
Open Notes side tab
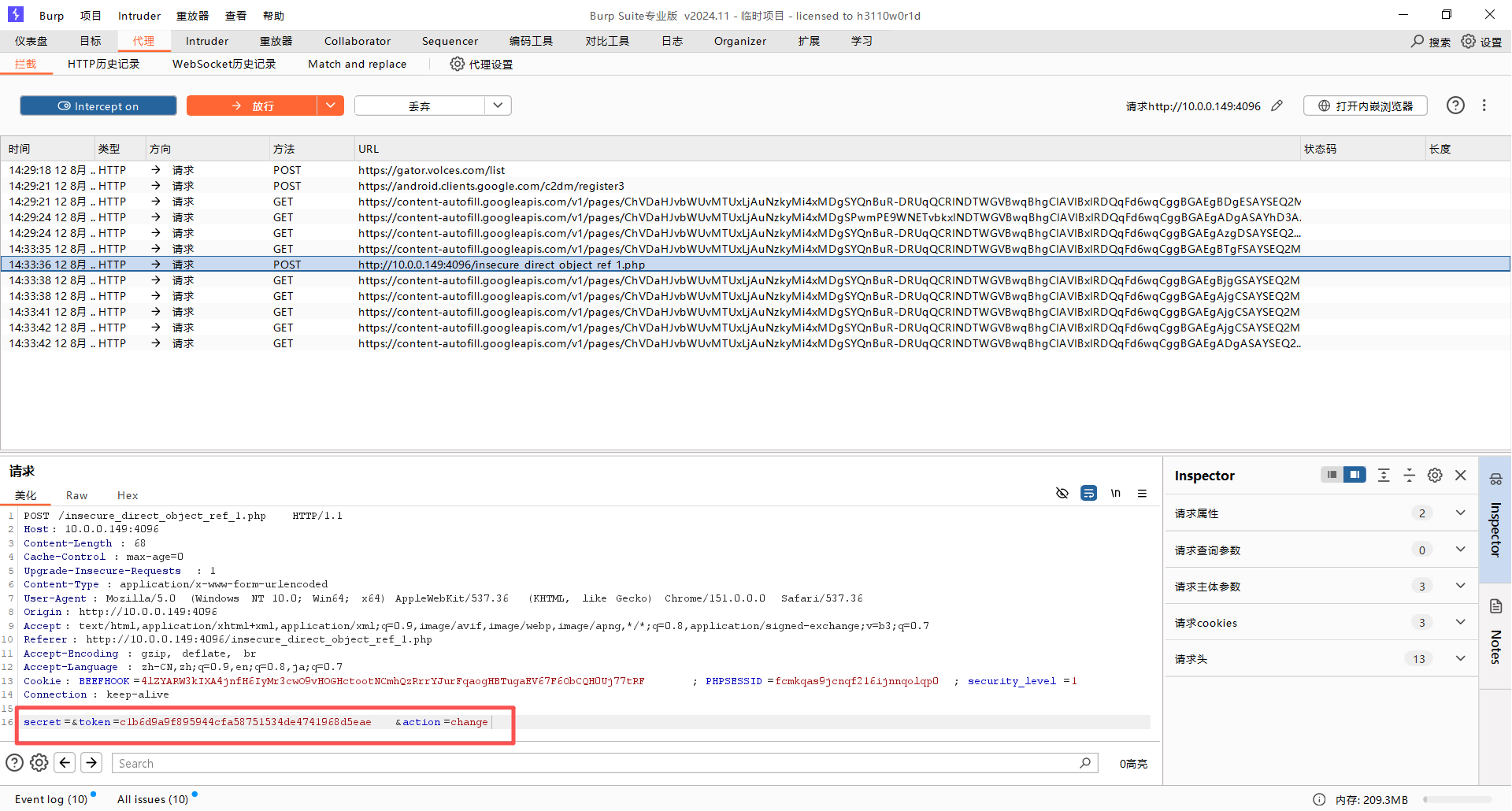click(1495, 636)
